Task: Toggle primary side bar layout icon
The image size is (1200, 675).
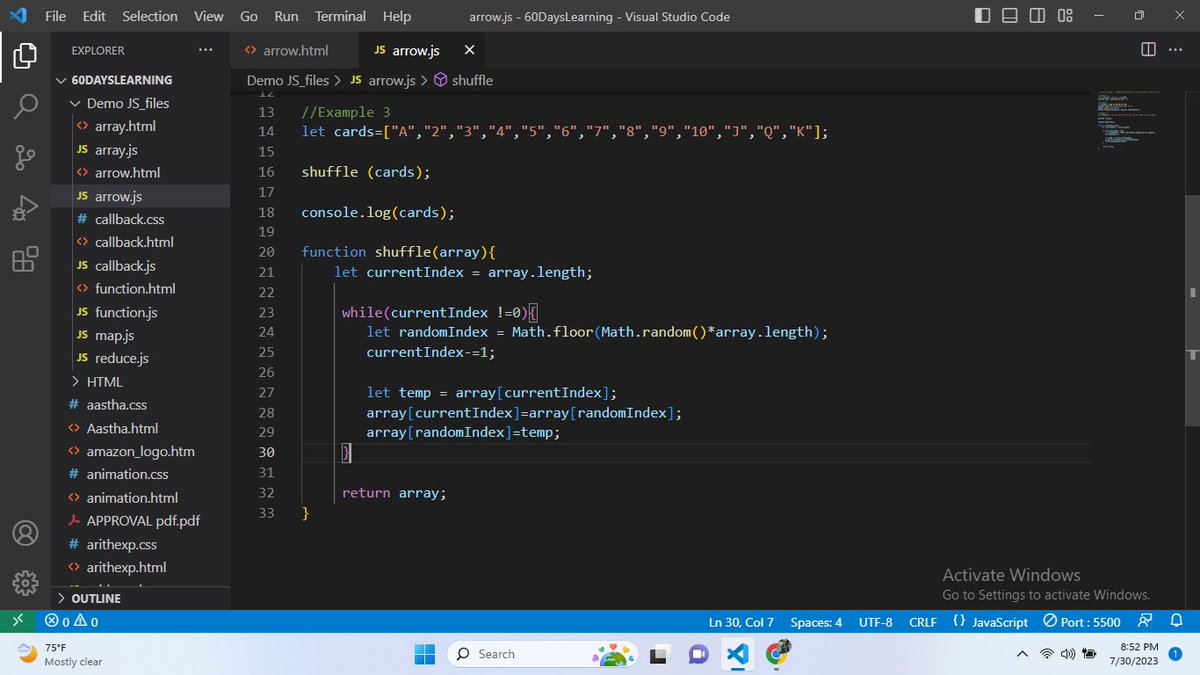Action: pyautogui.click(x=983, y=16)
